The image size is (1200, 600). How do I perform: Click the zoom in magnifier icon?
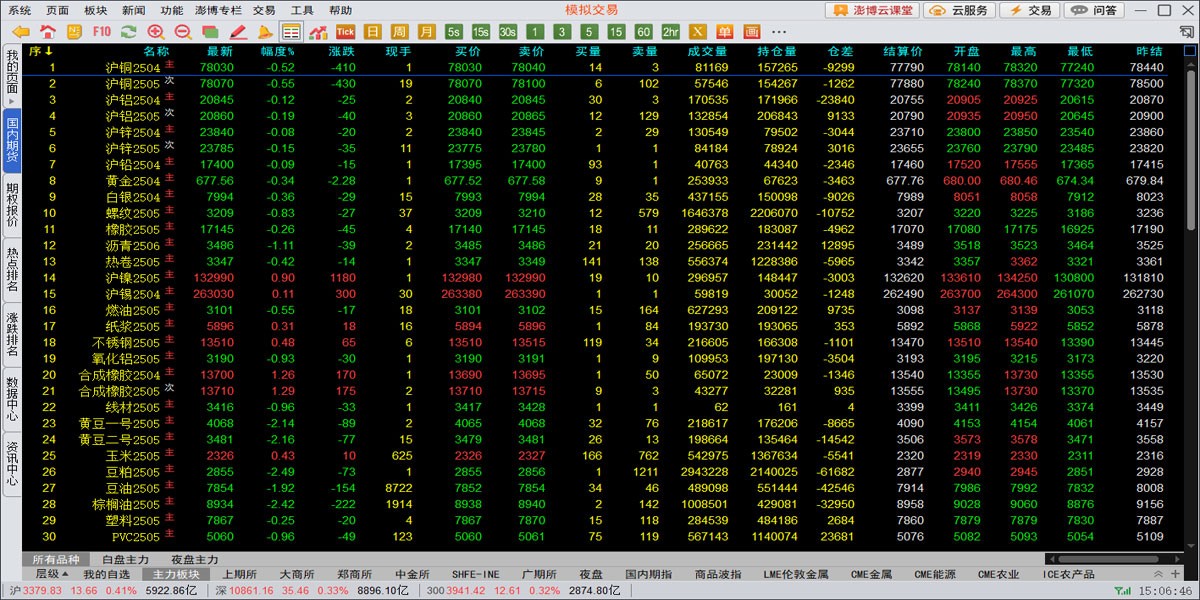tap(155, 31)
